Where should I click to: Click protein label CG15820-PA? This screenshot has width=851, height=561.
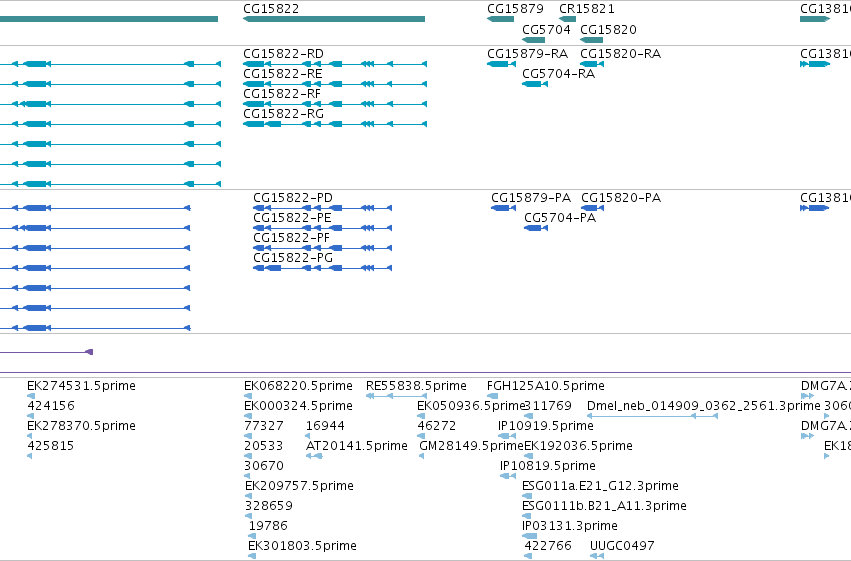(x=621, y=197)
